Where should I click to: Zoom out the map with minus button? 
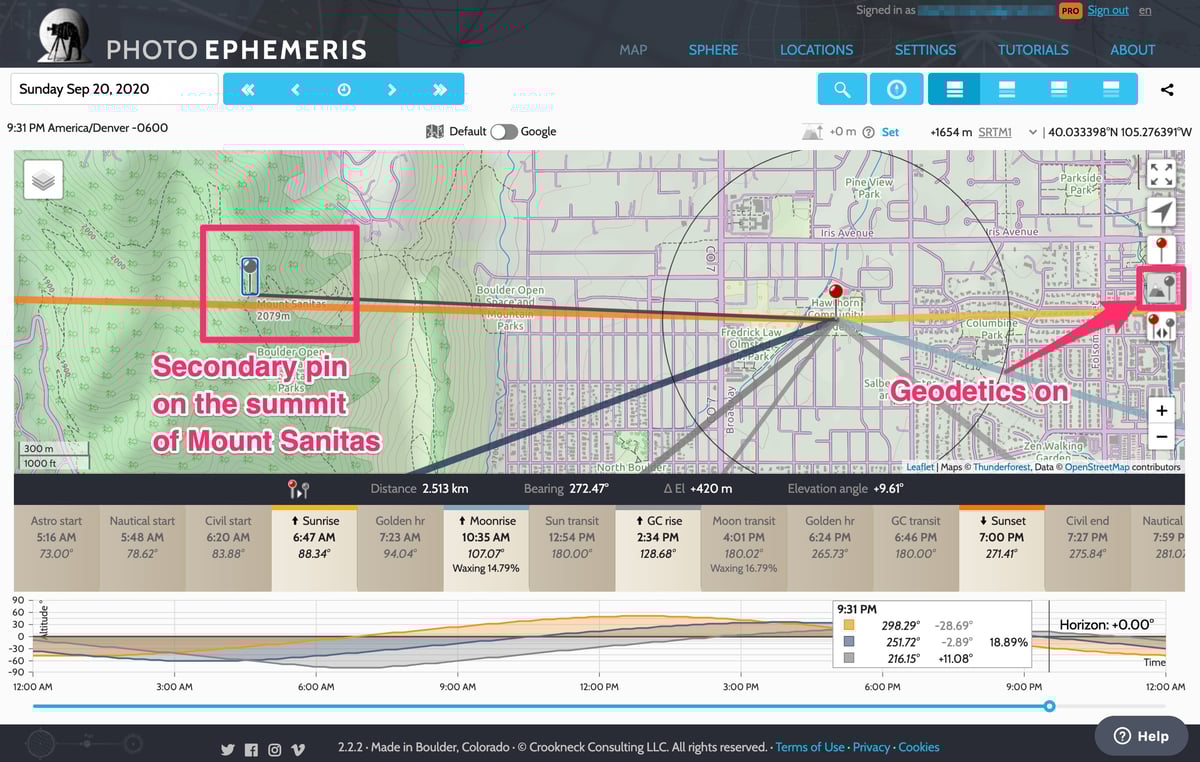click(x=1161, y=437)
